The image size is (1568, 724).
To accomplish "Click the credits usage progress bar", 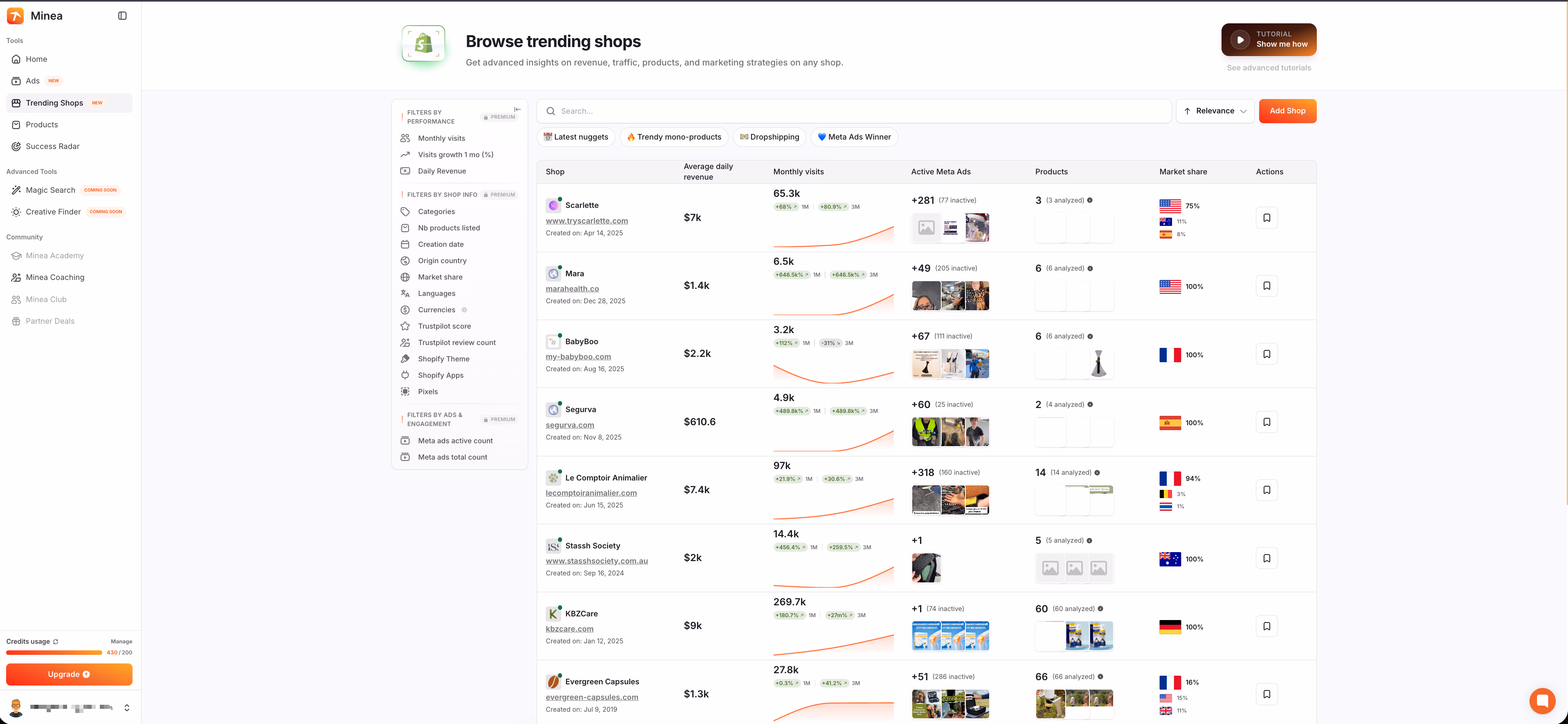I will pyautogui.click(x=54, y=652).
